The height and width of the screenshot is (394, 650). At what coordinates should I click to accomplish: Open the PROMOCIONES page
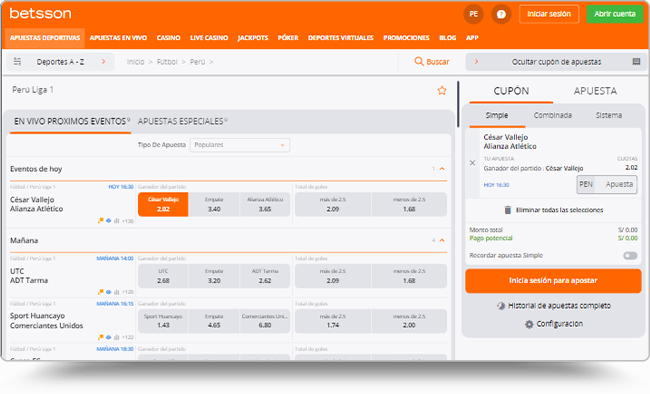coord(406,38)
